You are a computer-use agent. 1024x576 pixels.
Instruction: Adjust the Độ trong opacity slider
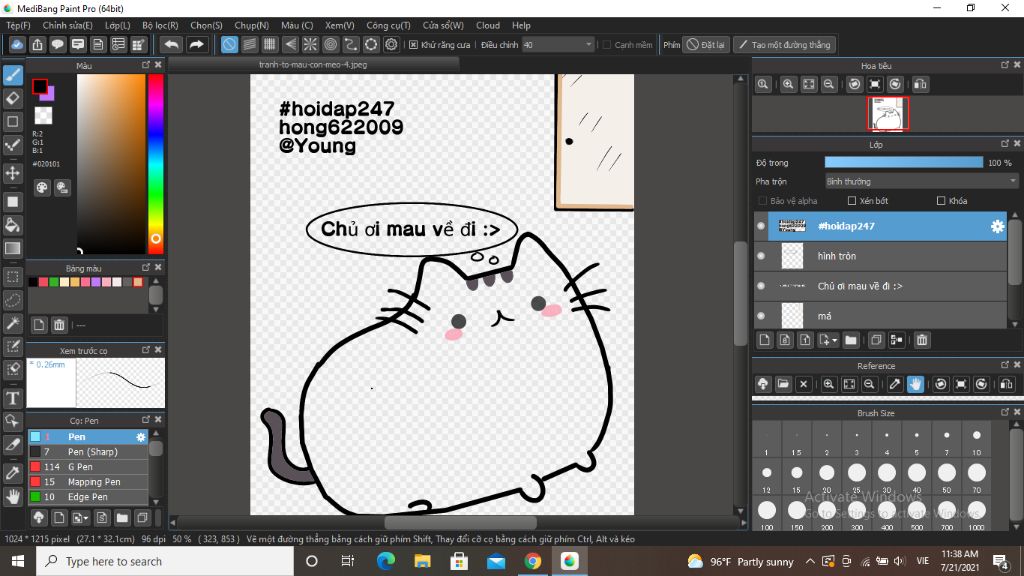coord(903,163)
